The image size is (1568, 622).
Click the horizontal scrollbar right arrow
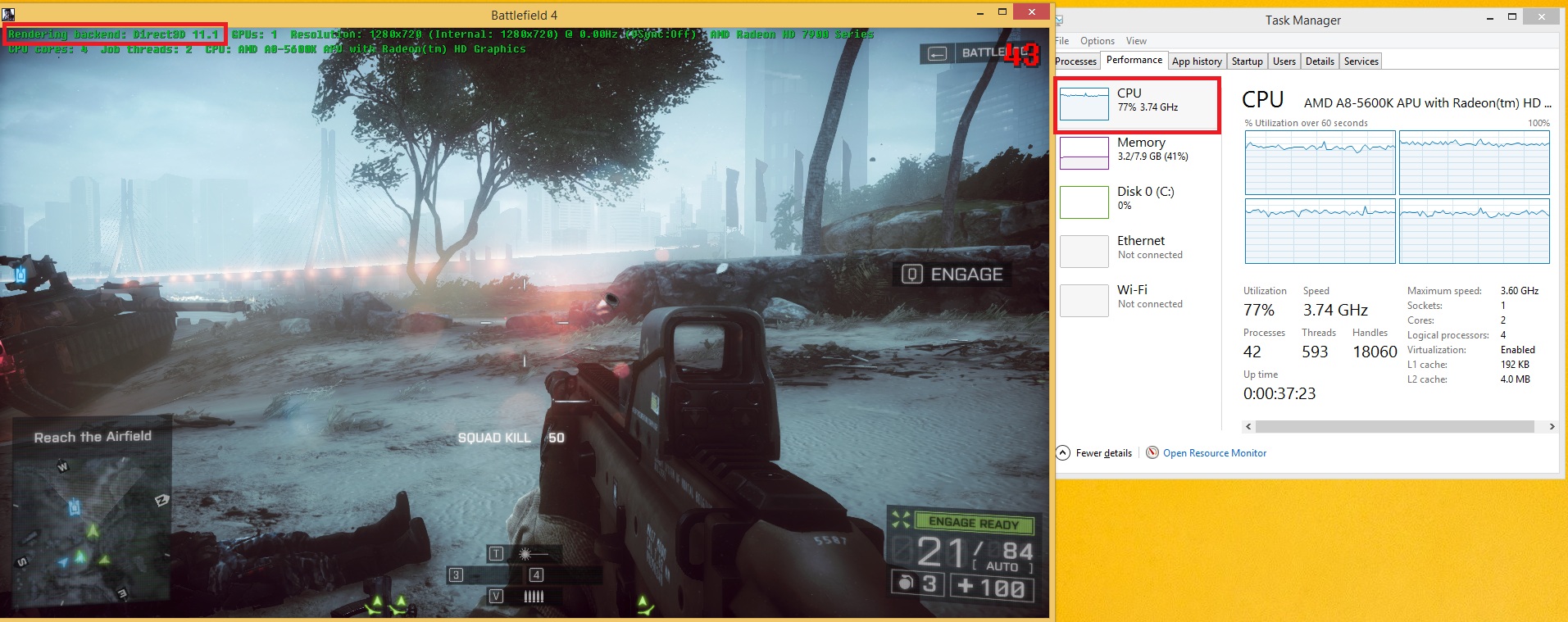pos(1551,426)
